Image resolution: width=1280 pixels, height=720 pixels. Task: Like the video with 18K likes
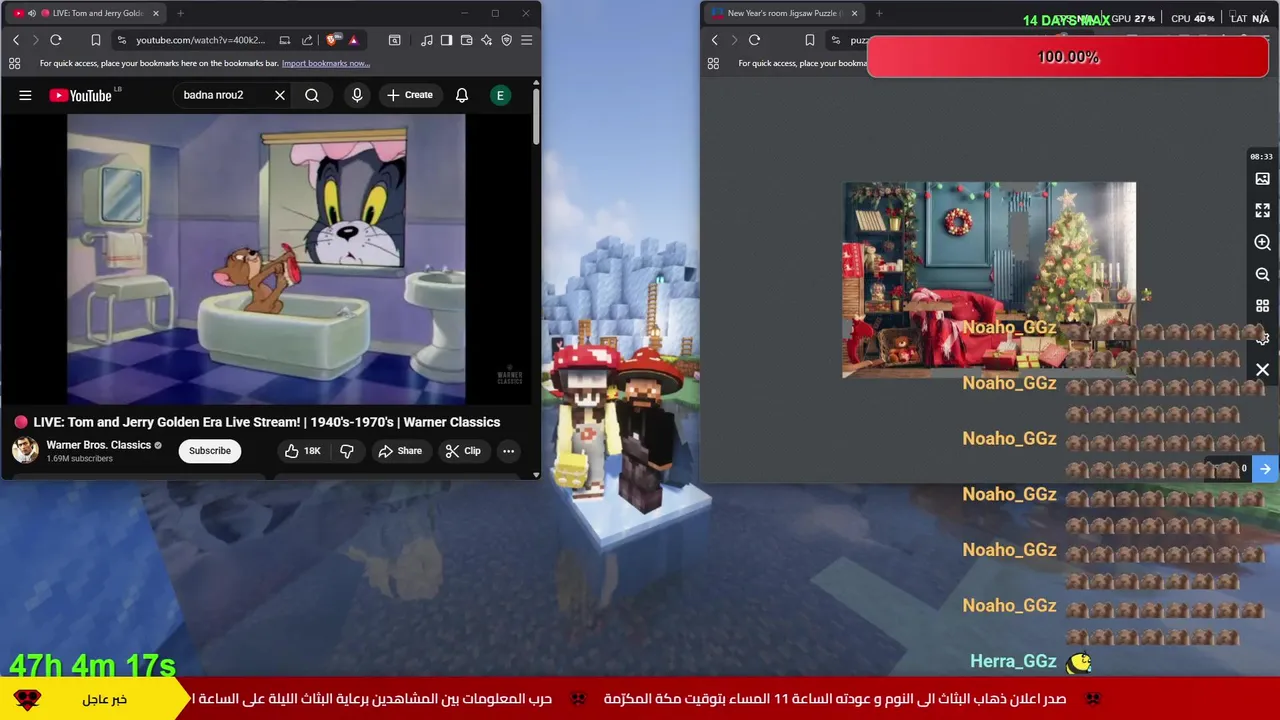click(302, 451)
